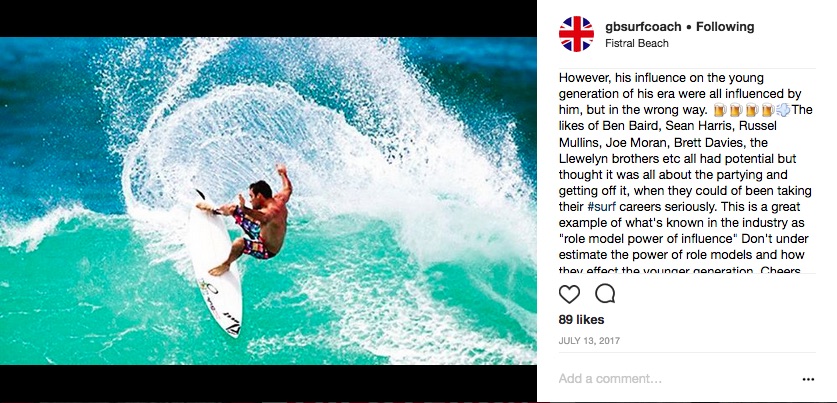Open the Fistral Beach location link
Viewport: 837px width, 403px height.
(x=637, y=44)
